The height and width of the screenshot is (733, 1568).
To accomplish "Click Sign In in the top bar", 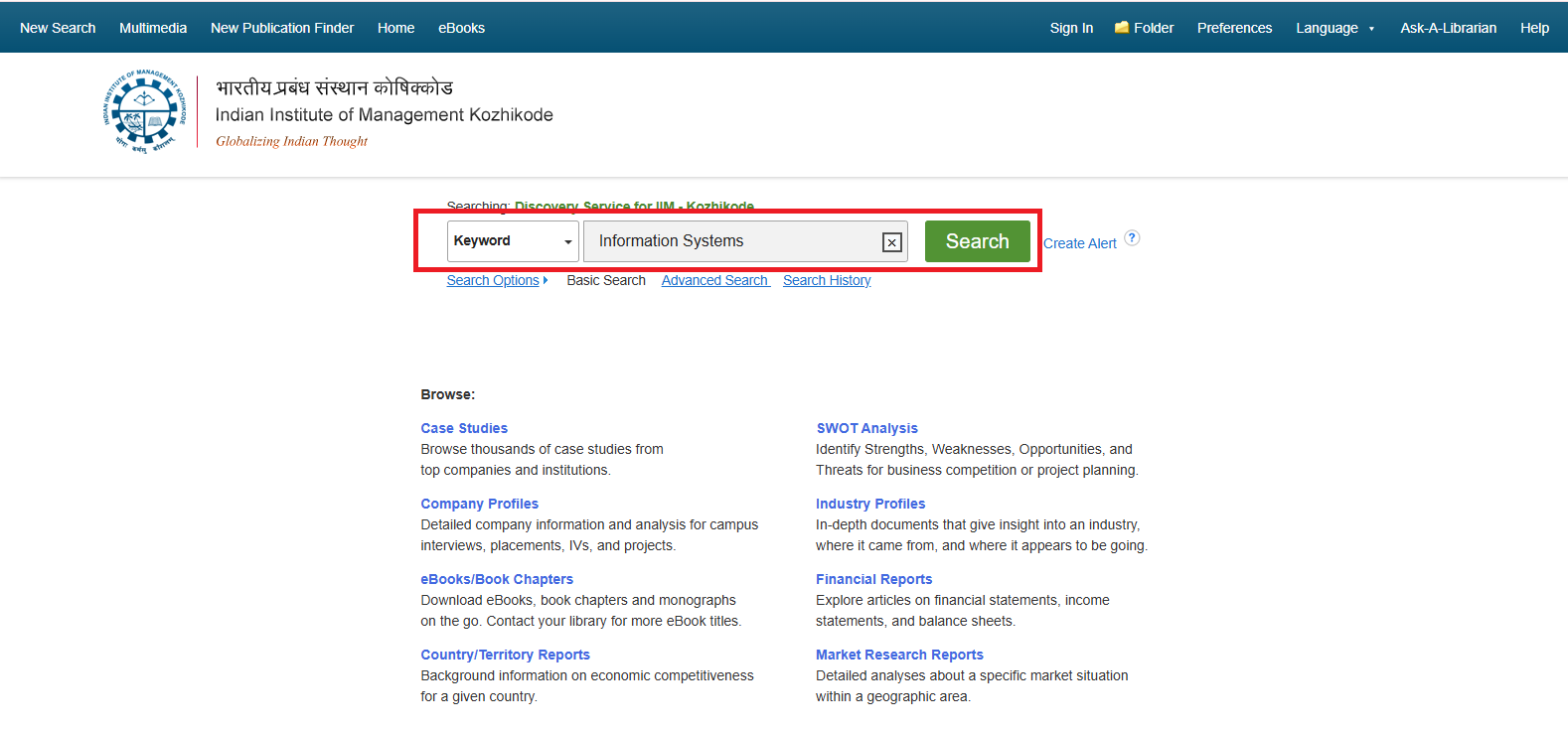I will click(1071, 28).
